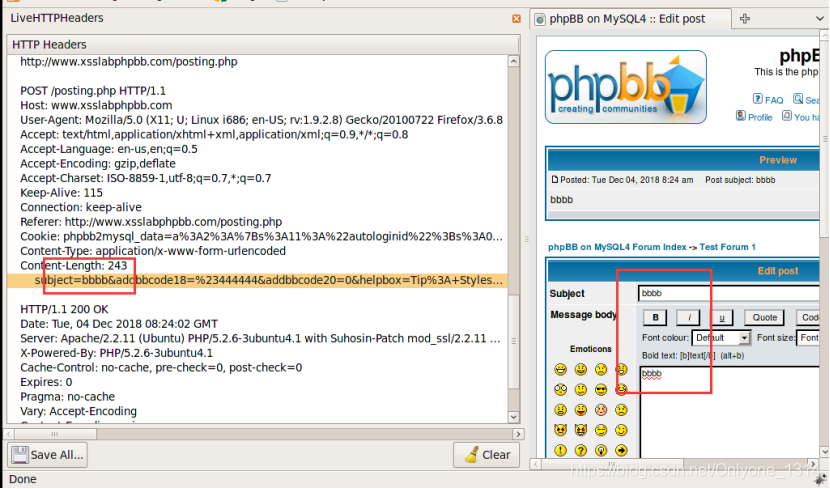Close the LiveHTTPHeaders sidebar with the orange X
This screenshot has height=489, width=830.
click(x=516, y=19)
